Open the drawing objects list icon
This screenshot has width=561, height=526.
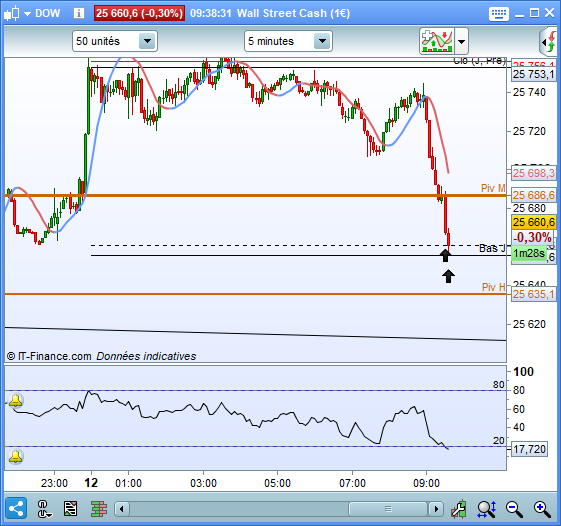coord(70,509)
